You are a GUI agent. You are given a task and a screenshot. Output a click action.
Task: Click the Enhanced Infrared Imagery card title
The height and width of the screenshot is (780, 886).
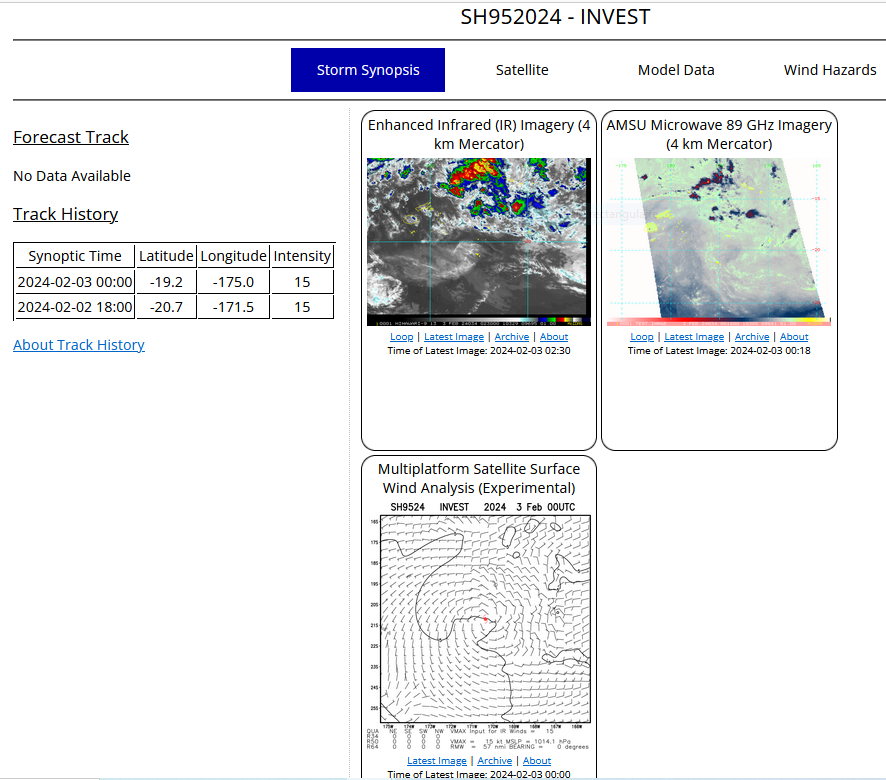click(479, 135)
